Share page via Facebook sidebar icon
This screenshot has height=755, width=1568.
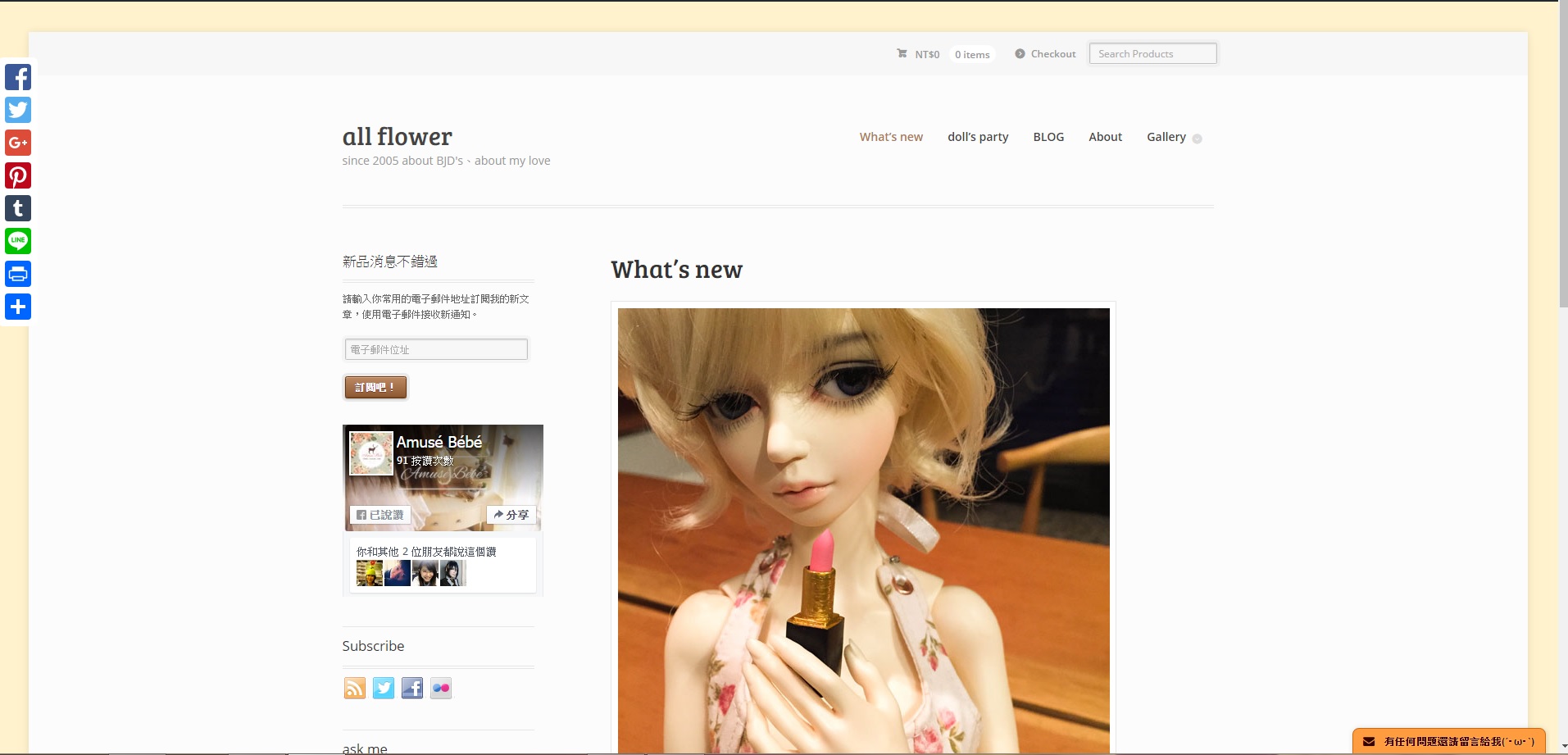[x=18, y=77]
